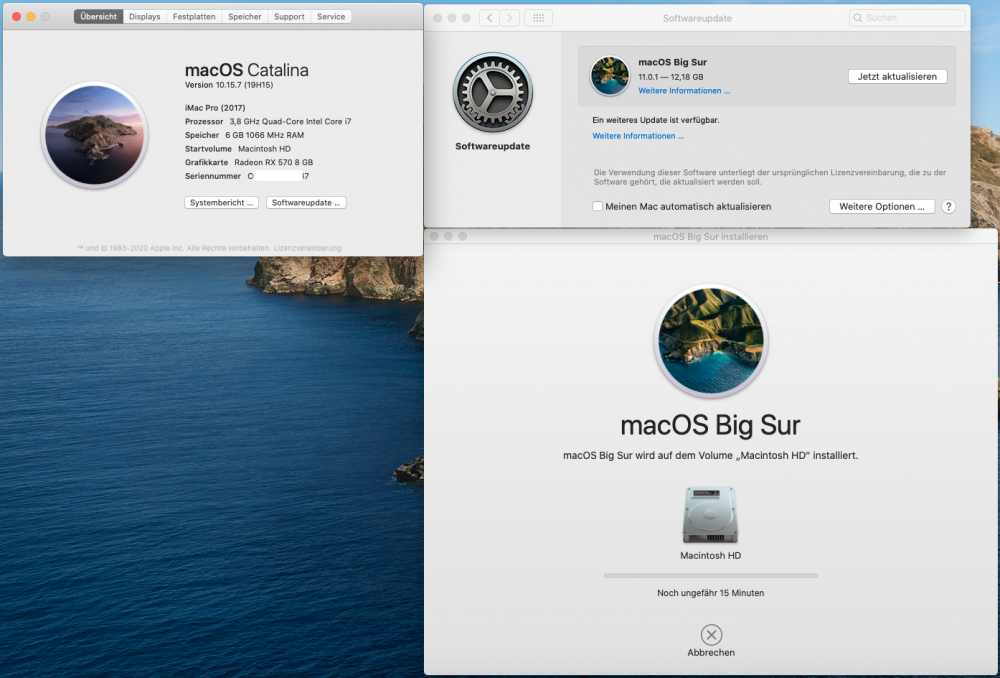
Task: Focus the Suchen search field
Action: pos(907,18)
